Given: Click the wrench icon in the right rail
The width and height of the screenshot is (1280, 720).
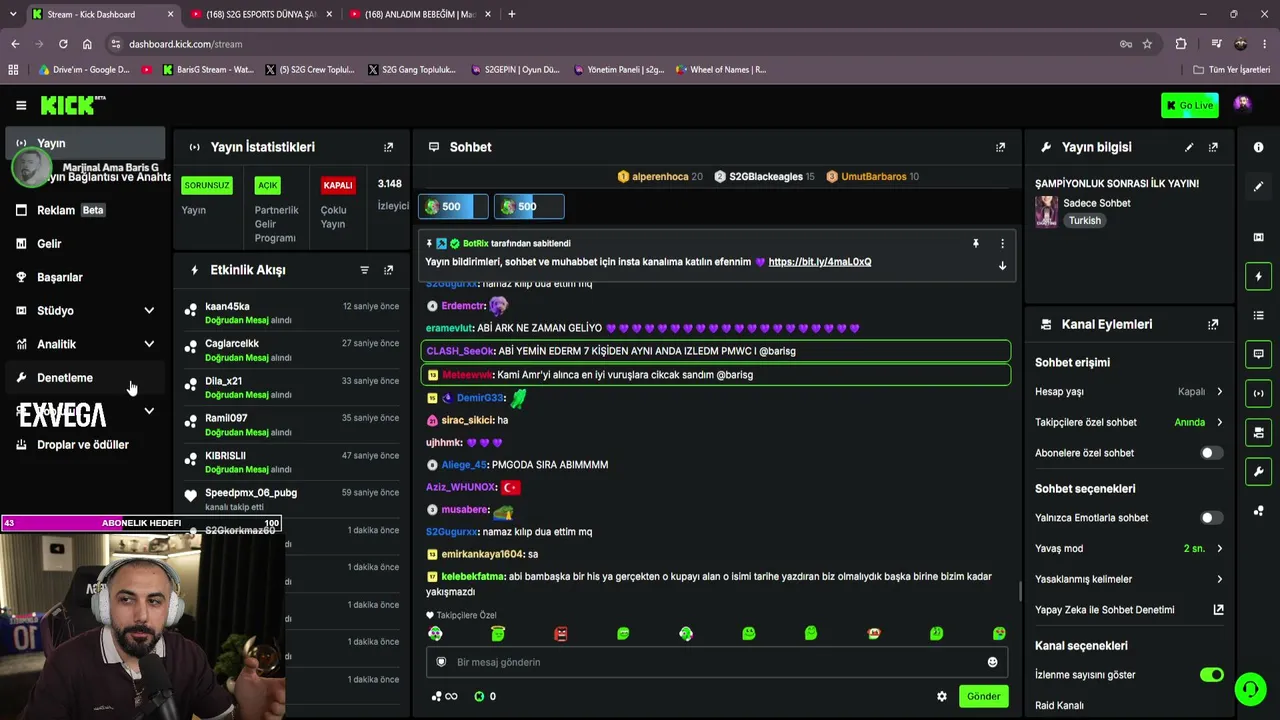Looking at the screenshot, I should pyautogui.click(x=1258, y=471).
